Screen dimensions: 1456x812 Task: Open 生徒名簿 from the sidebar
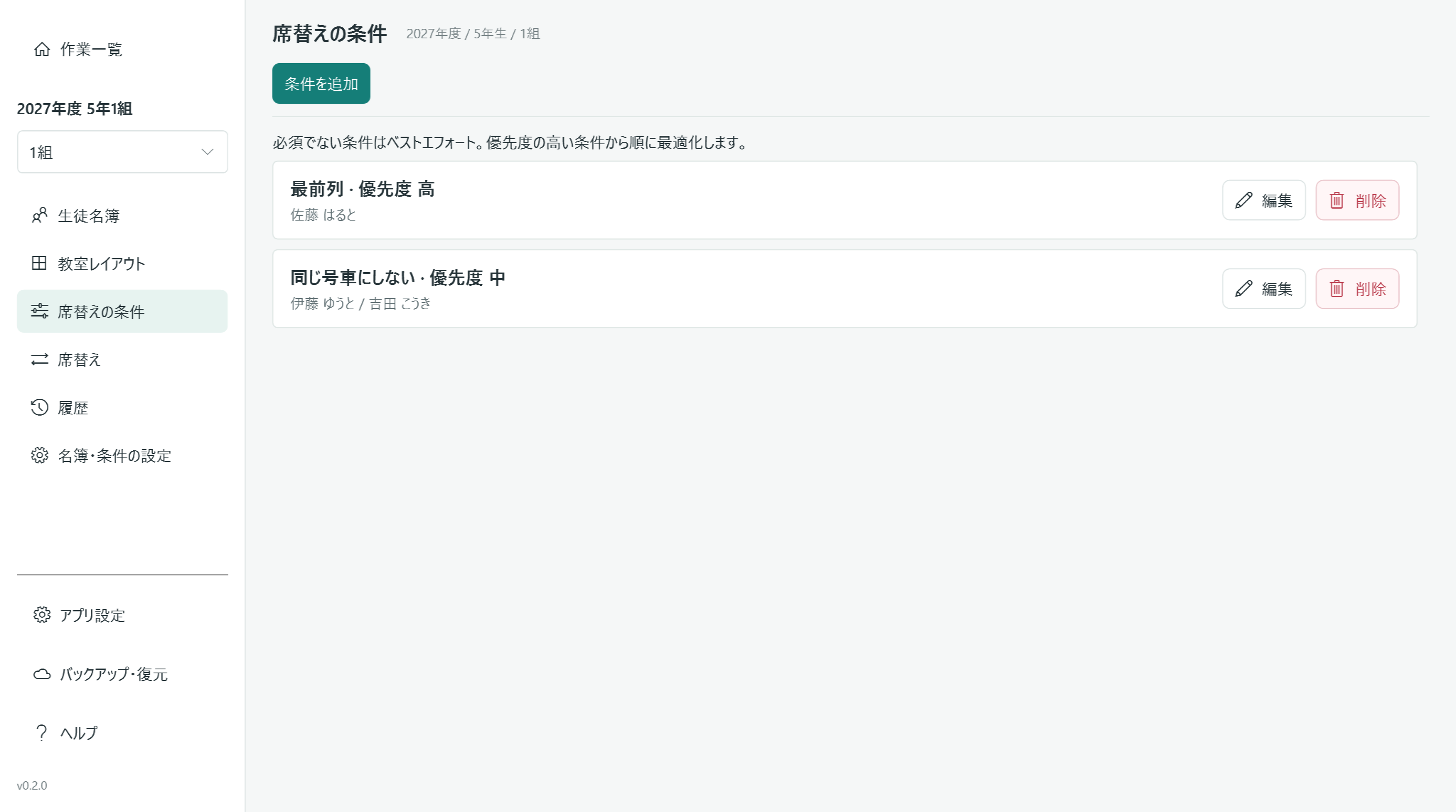[x=89, y=215]
